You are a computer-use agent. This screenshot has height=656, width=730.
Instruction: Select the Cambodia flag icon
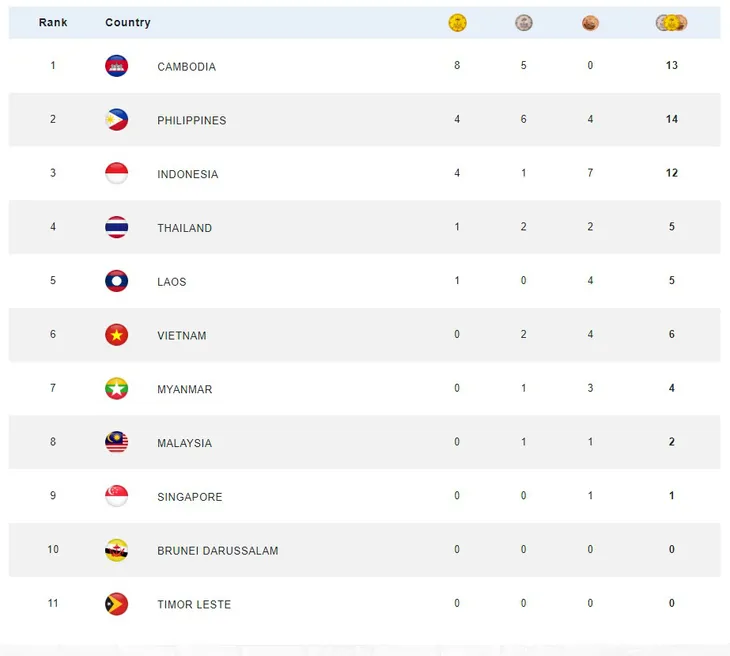coord(116,66)
